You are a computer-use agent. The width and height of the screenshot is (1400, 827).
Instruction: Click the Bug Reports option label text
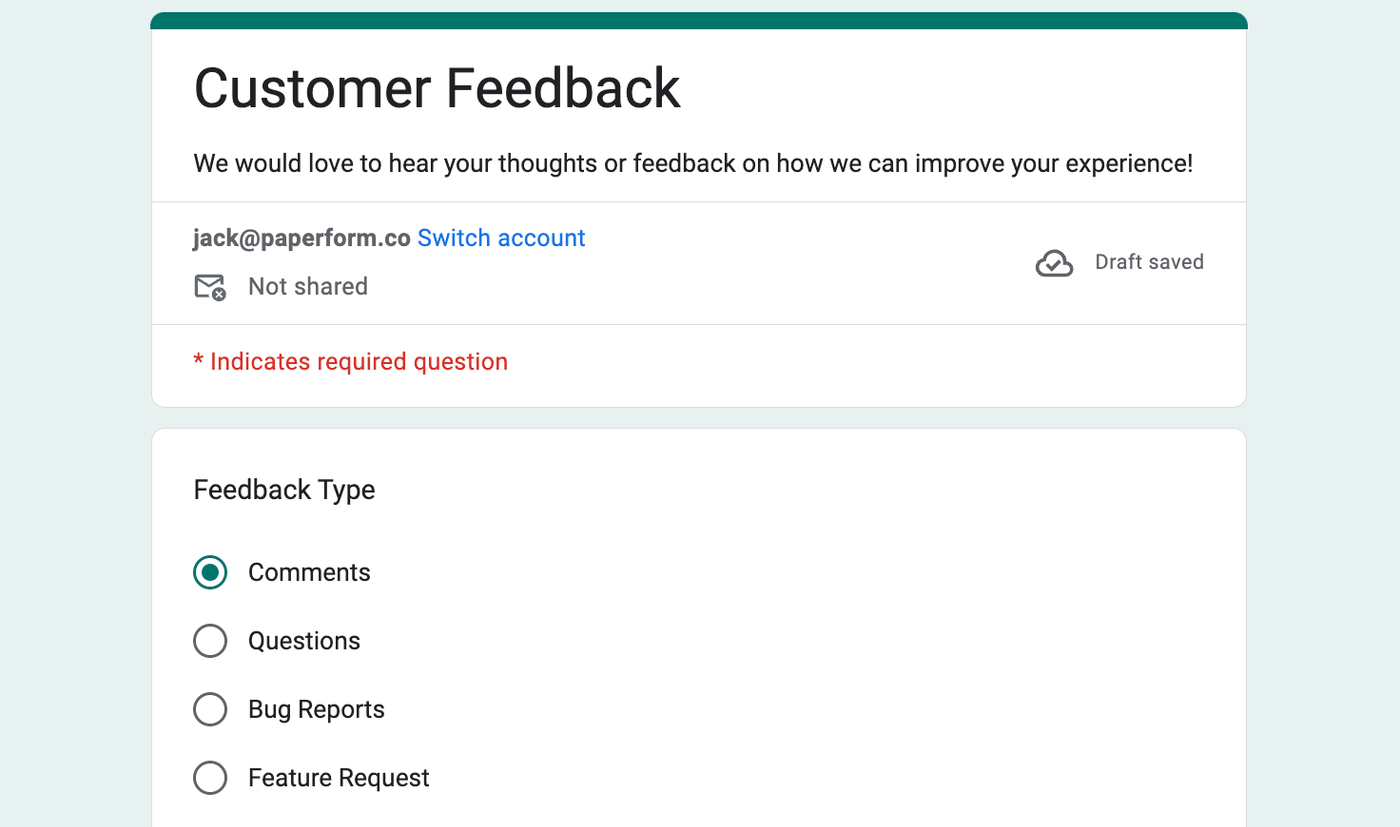316,710
